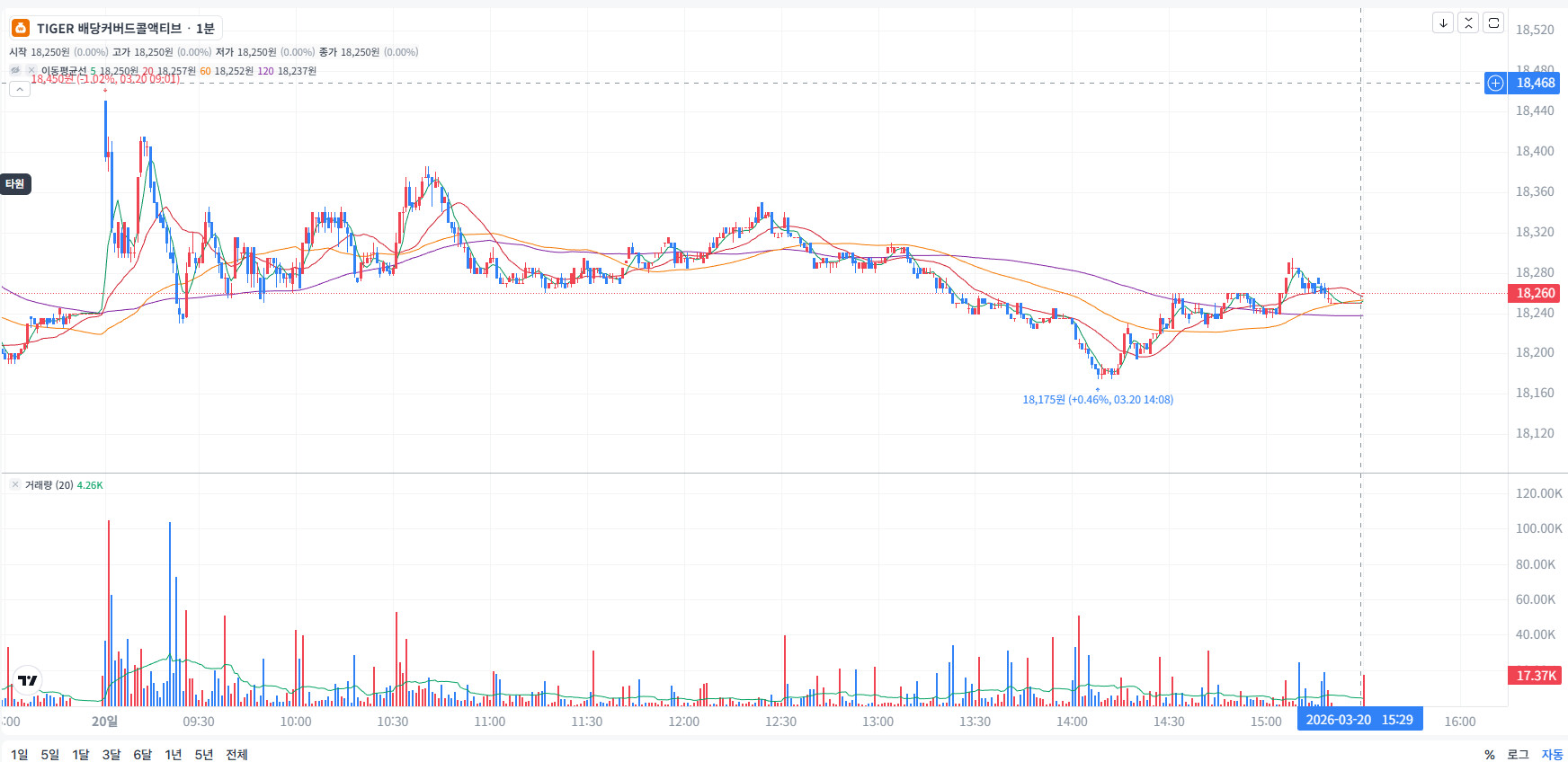Screen dimensions: 1568x762
Task: Click the orange TIGER ETF logo icon
Action: [21, 28]
